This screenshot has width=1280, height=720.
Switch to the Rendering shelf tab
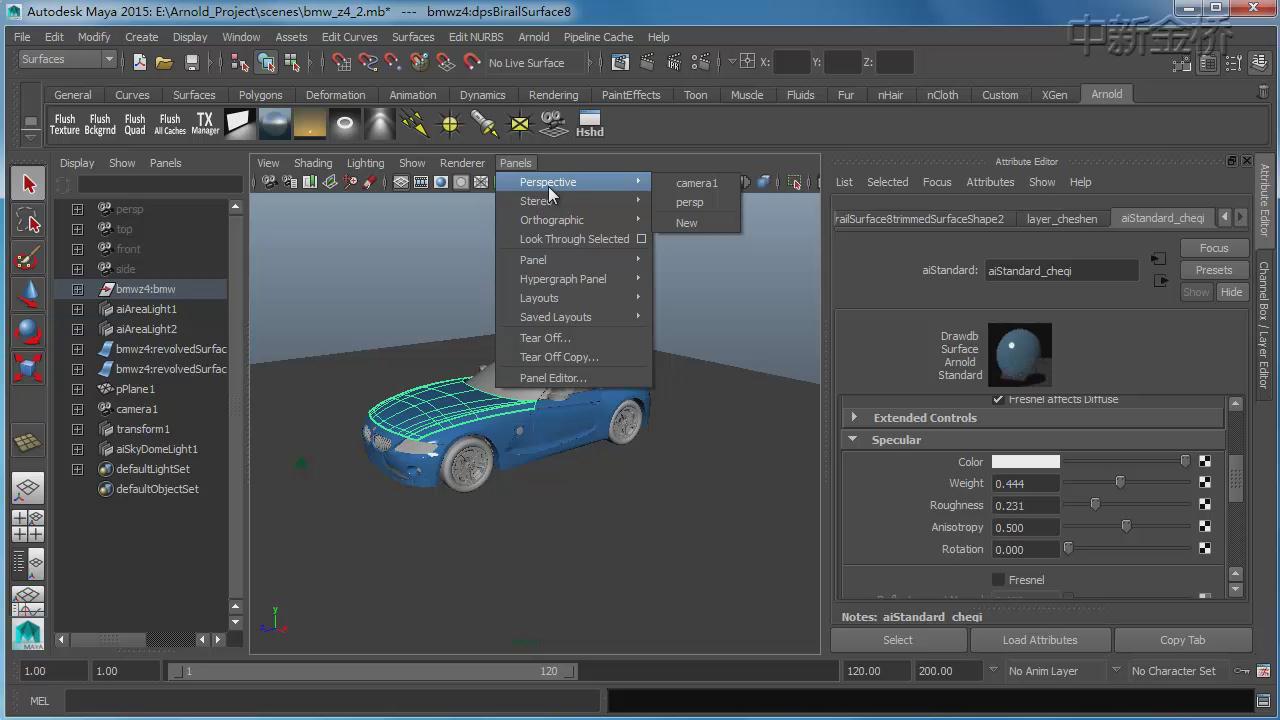pyautogui.click(x=553, y=95)
